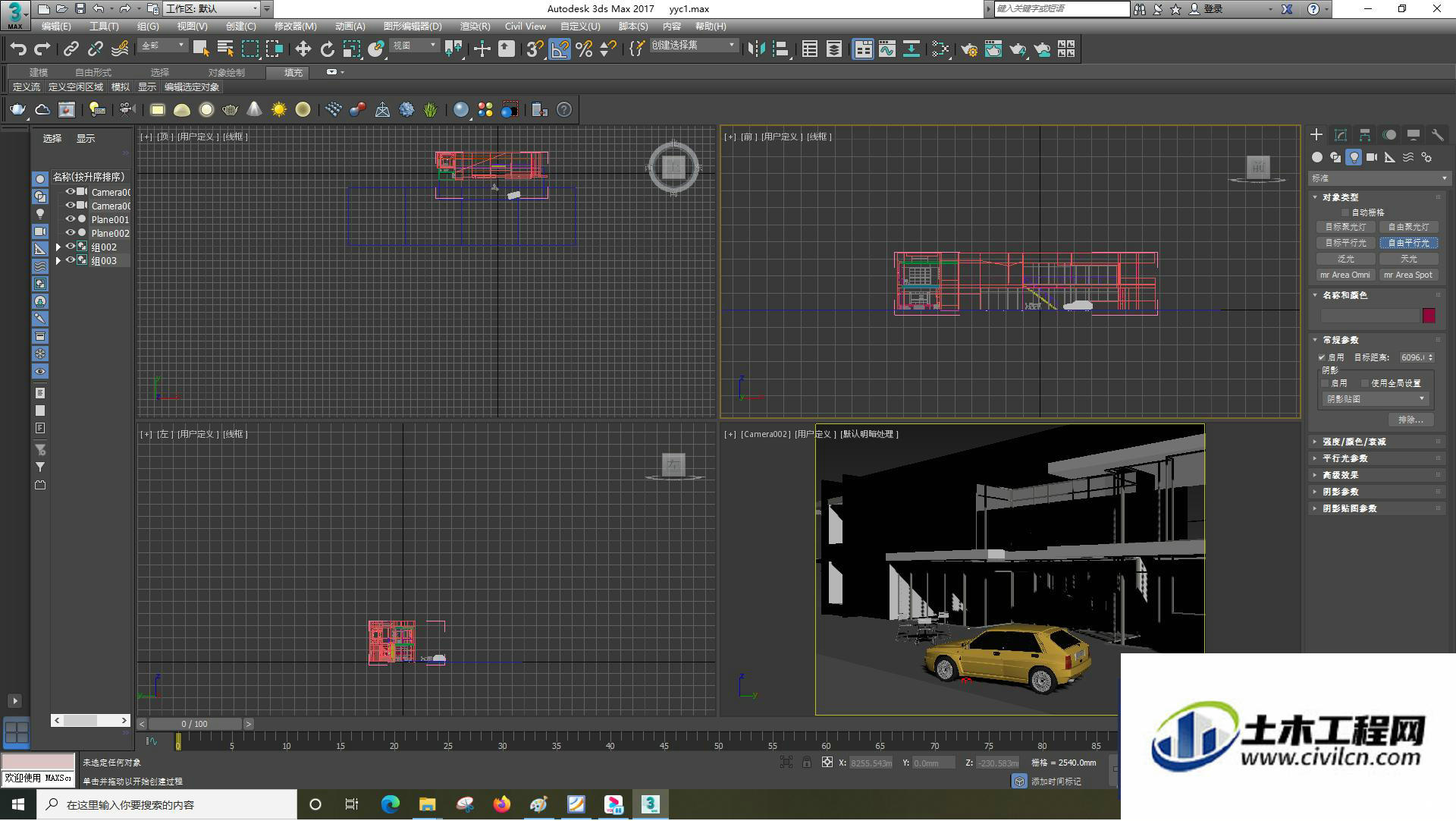Viewport: 1456px width, 821px height.
Task: Click the 0 / 100 time slider
Action: click(x=195, y=724)
